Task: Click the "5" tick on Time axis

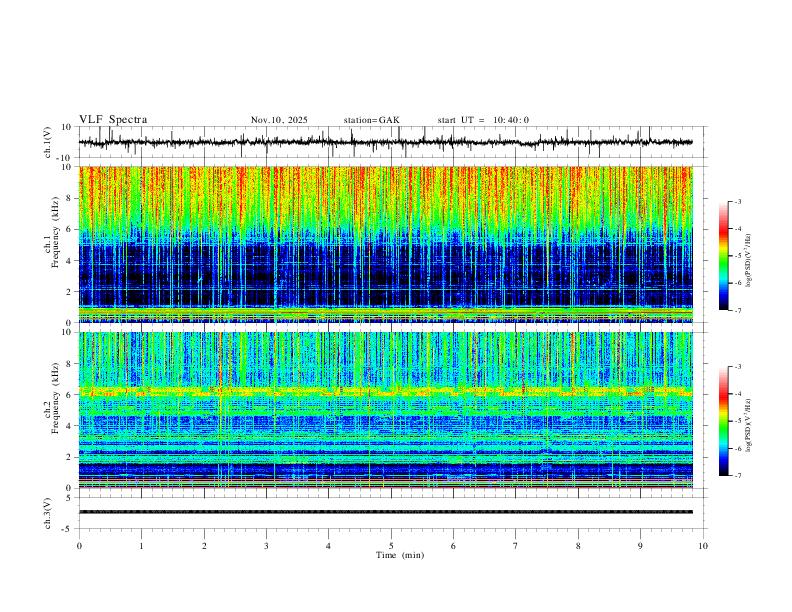Action: pos(391,546)
